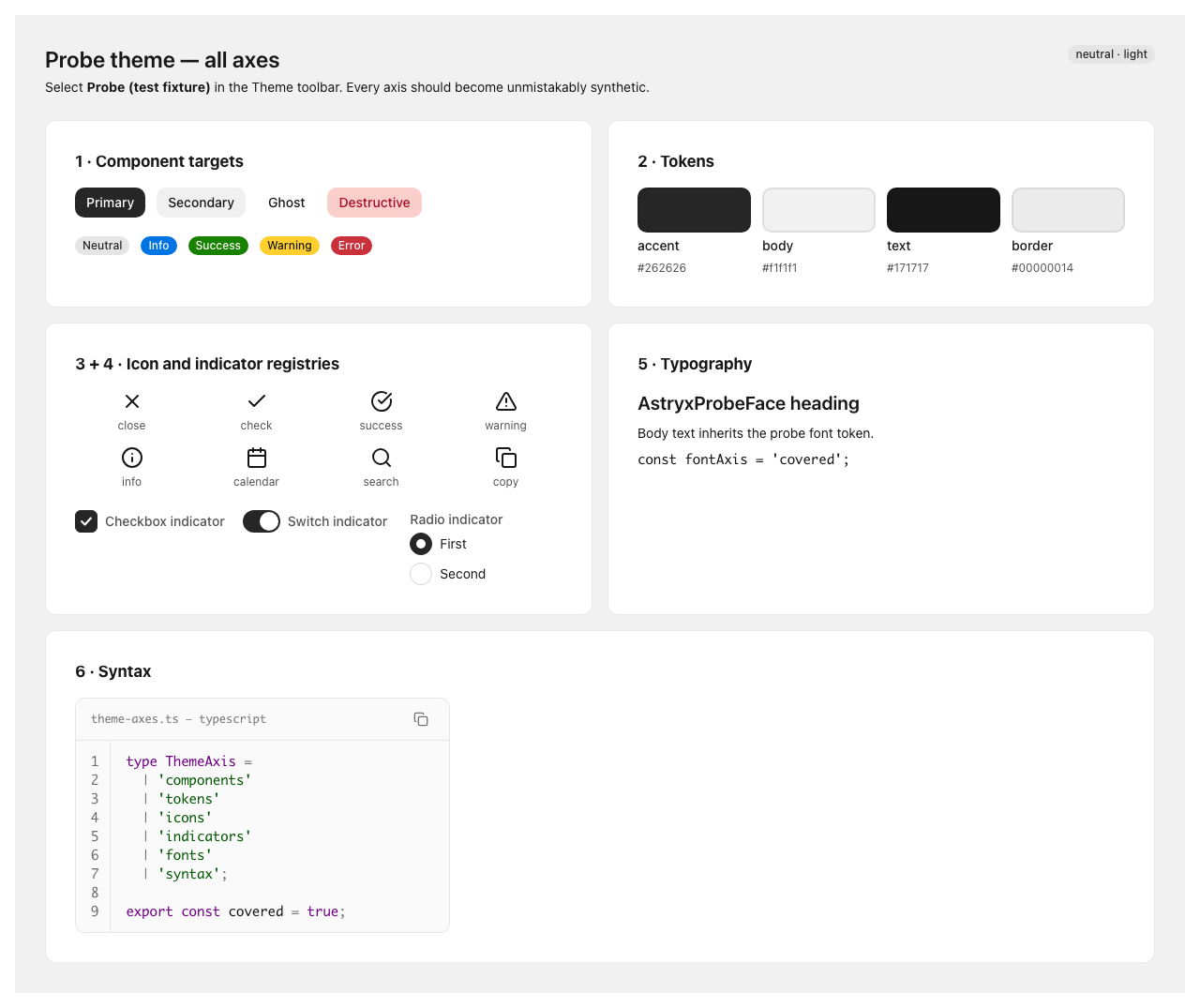The height and width of the screenshot is (1008, 1200).
Task: Click the Neutral badge
Action: (x=102, y=246)
